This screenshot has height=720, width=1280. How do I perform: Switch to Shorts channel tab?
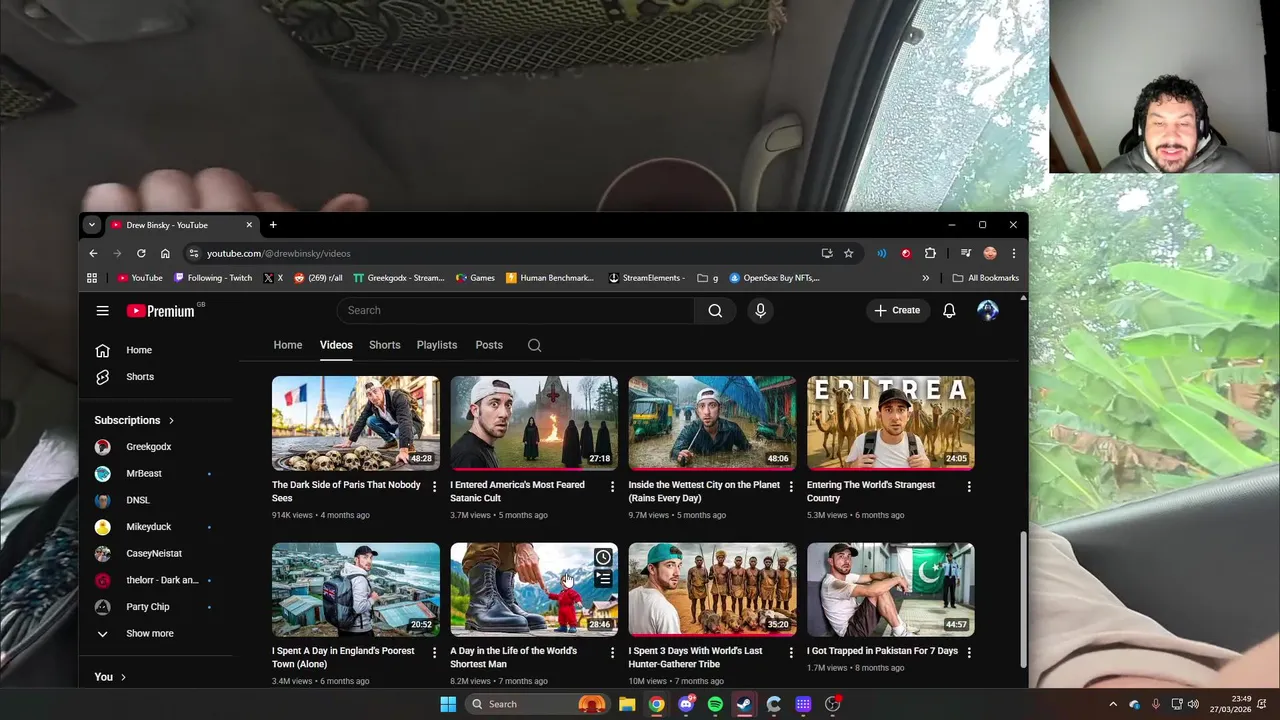384,345
